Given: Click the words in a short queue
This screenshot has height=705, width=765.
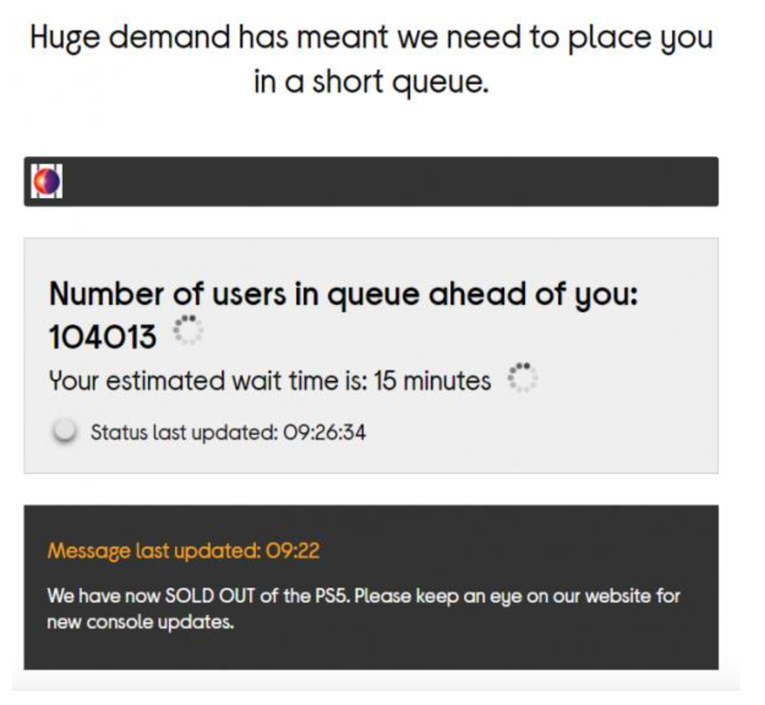Looking at the screenshot, I should coord(371,81).
